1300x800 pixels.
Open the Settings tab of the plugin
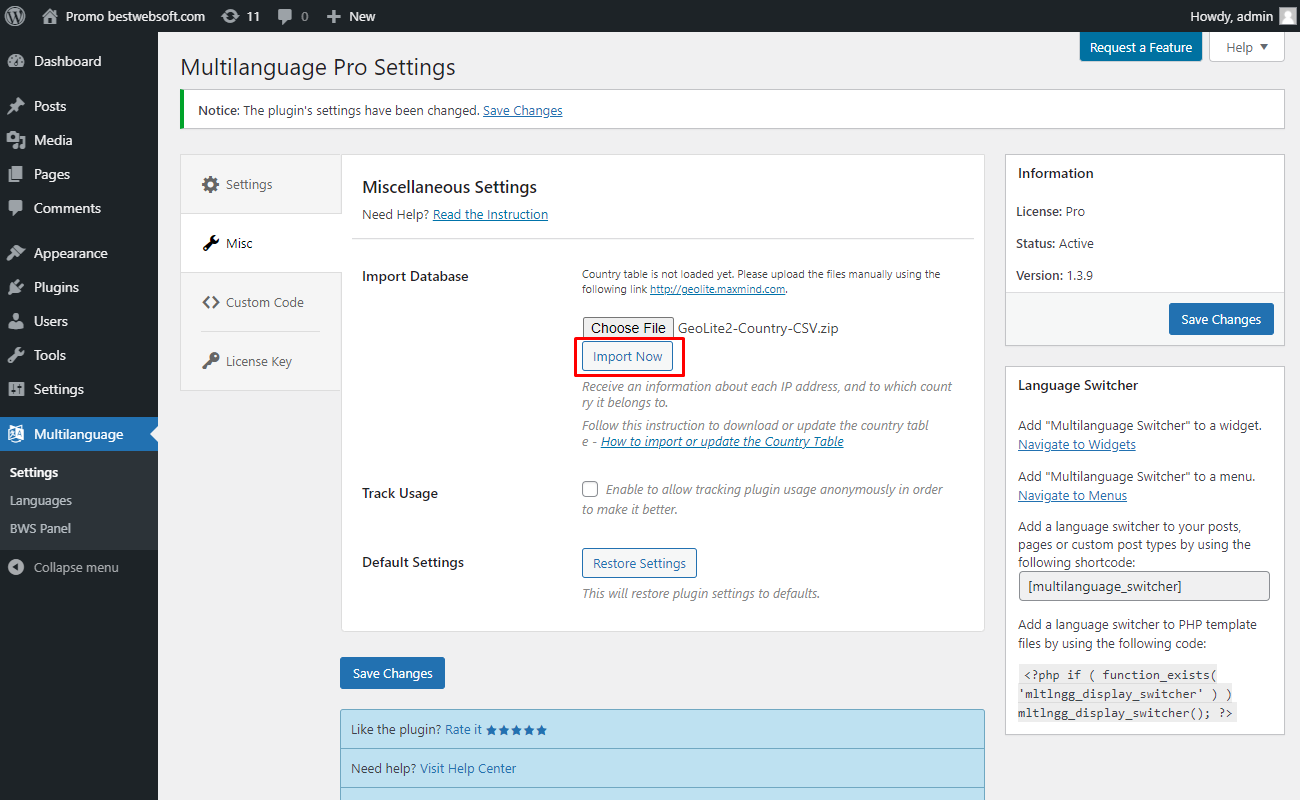[261, 184]
